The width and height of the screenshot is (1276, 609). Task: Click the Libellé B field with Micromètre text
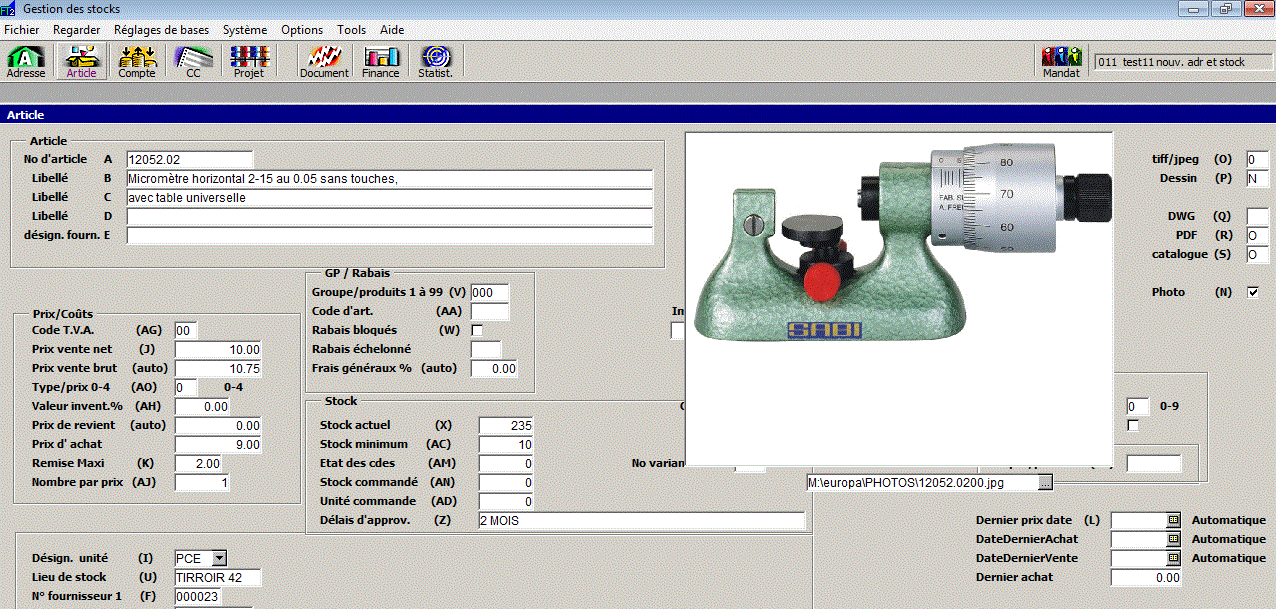tap(390, 178)
